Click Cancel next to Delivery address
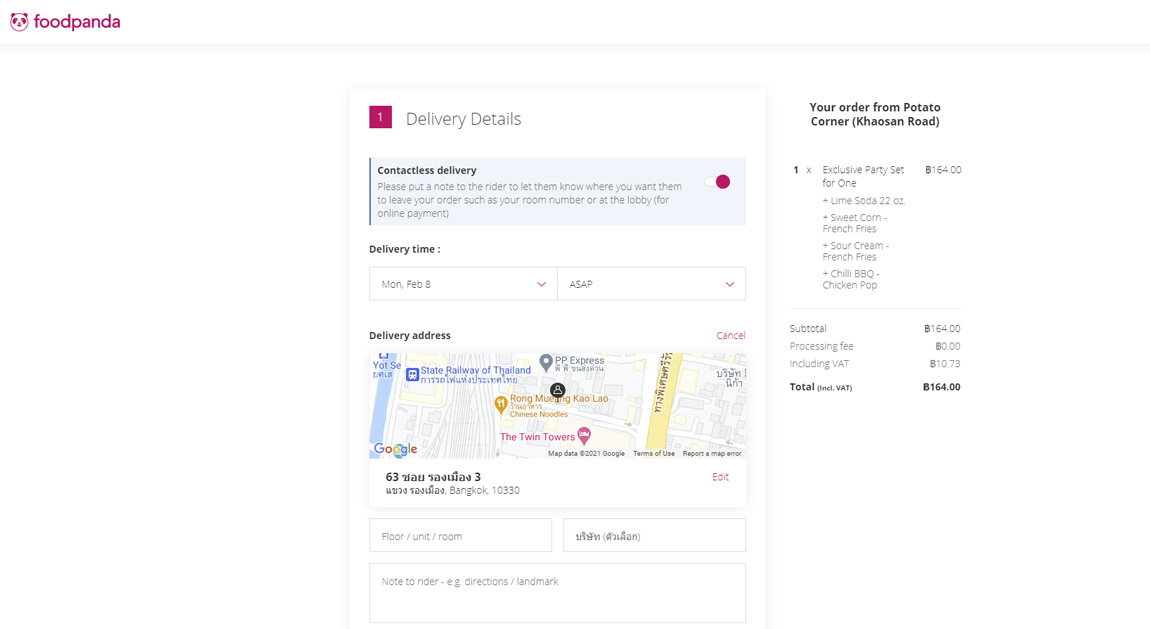Viewport: 1150px width, 629px height. 730,335
